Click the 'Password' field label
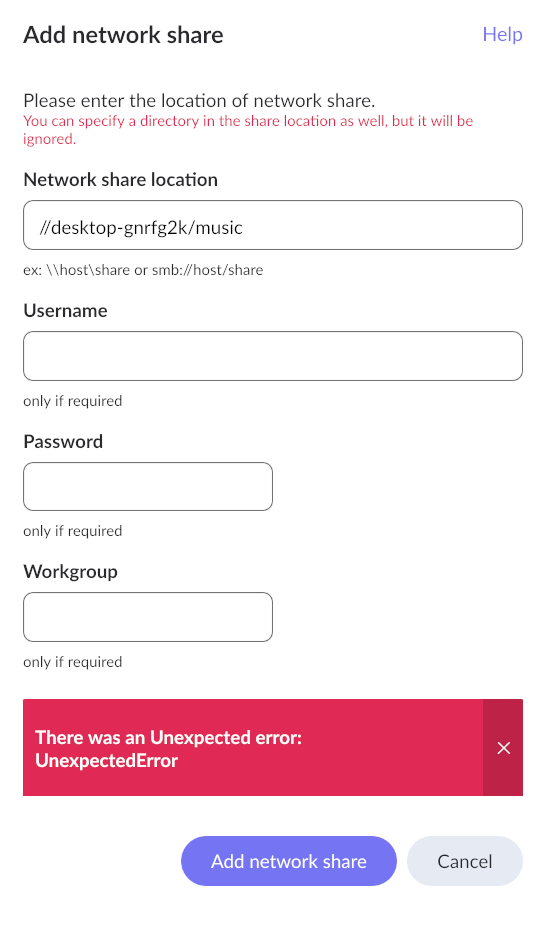 [x=63, y=442]
